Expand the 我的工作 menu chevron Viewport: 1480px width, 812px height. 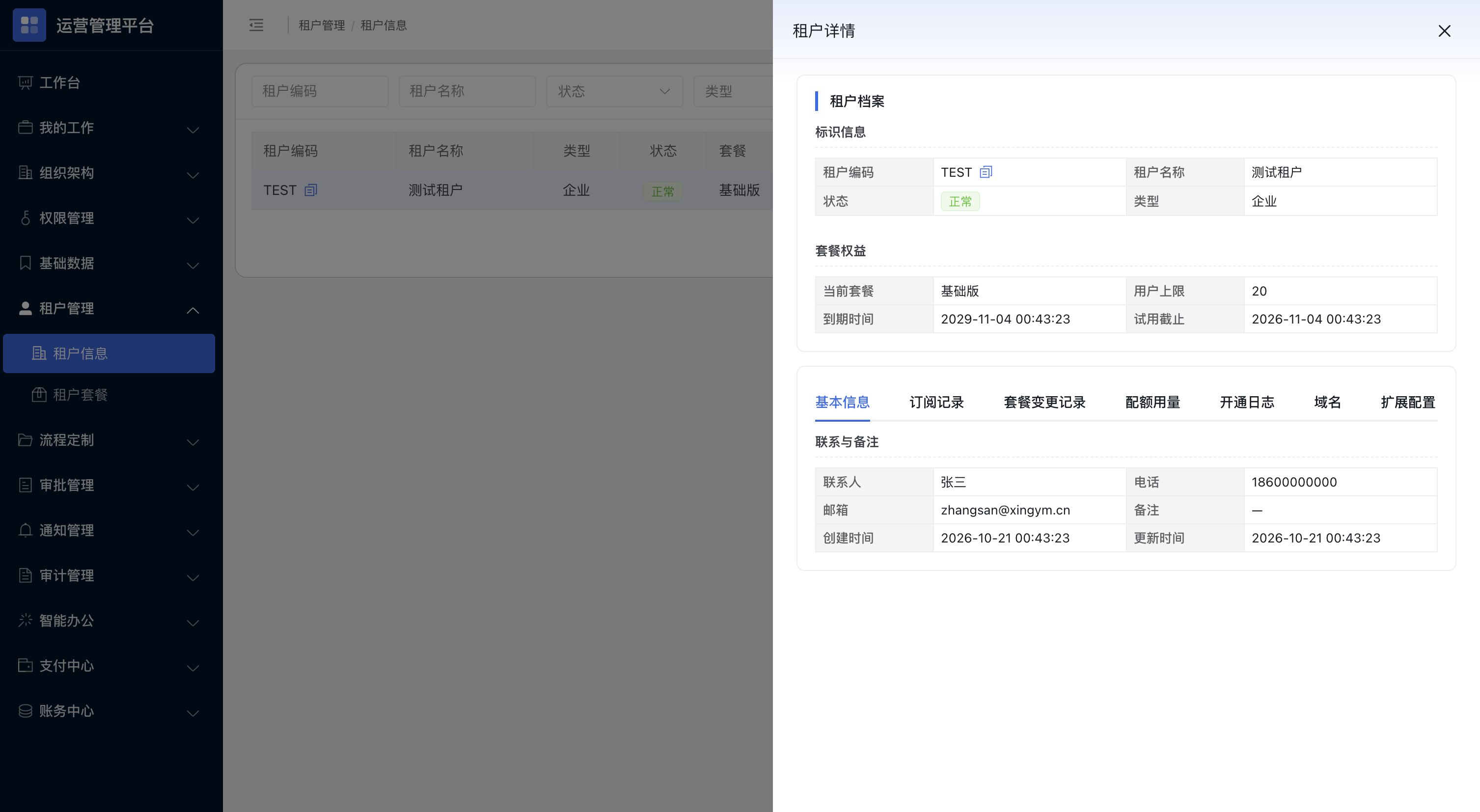[x=193, y=130]
